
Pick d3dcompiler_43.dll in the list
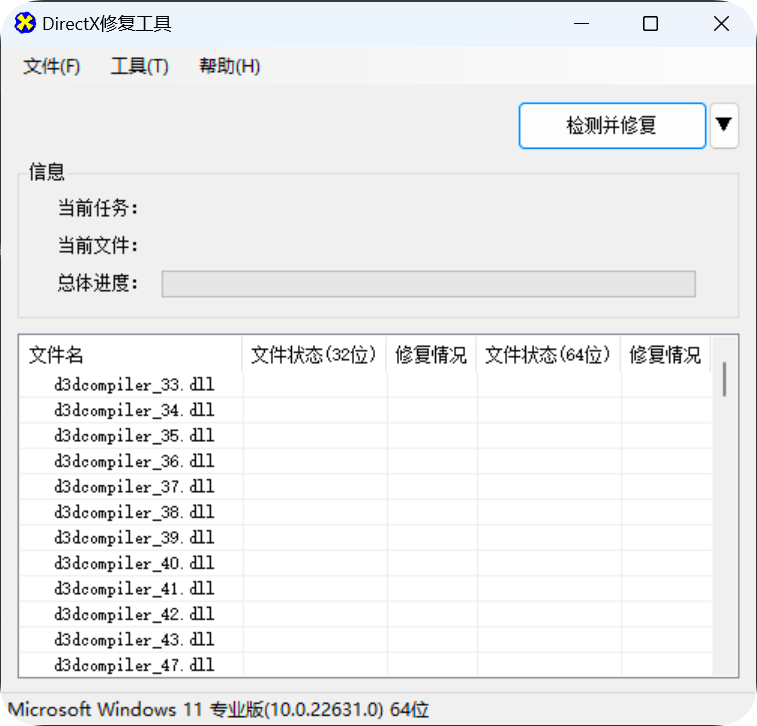134,640
